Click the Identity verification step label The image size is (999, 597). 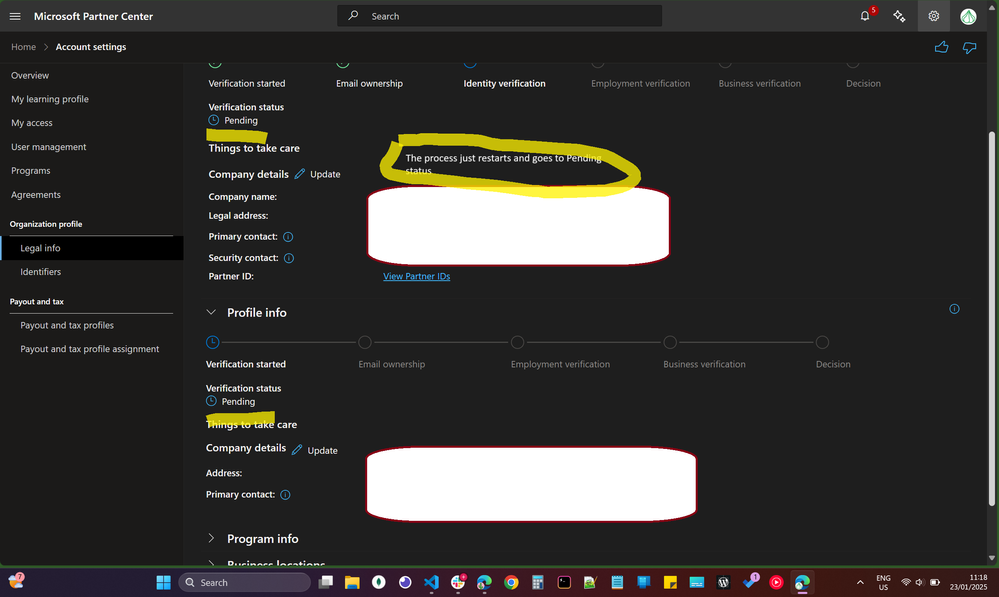[505, 83]
